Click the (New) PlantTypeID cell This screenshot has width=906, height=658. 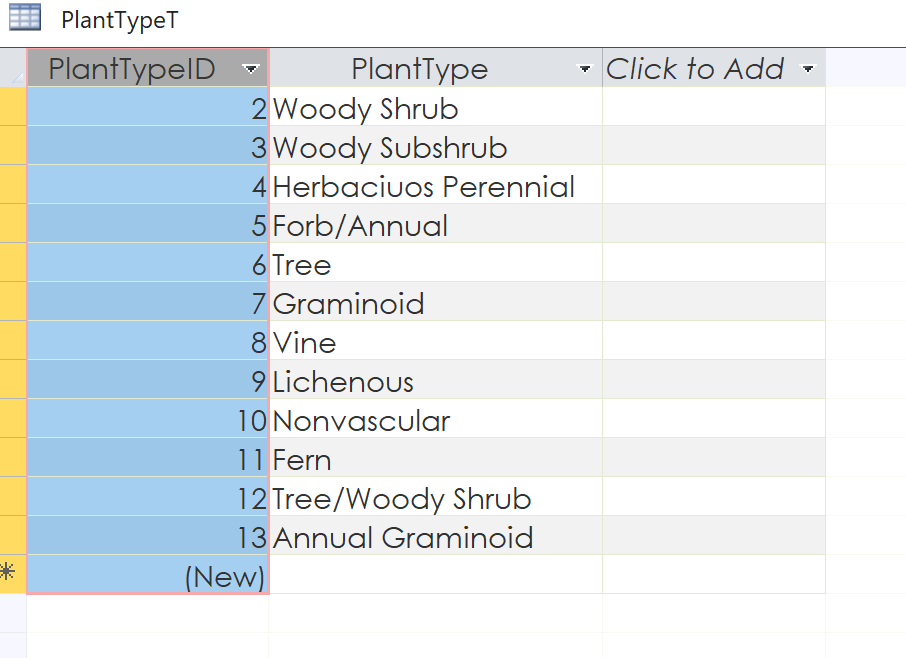click(x=147, y=574)
